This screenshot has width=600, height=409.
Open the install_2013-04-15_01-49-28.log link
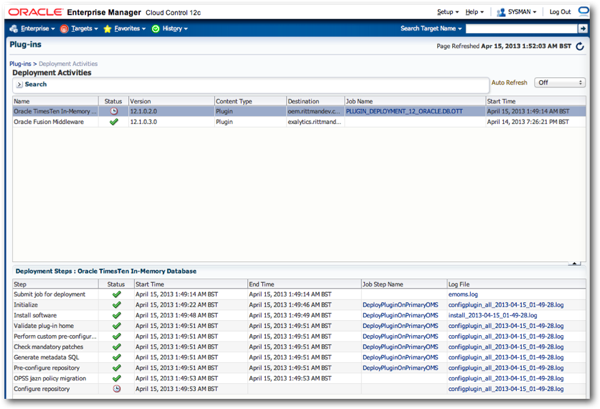[492, 315]
